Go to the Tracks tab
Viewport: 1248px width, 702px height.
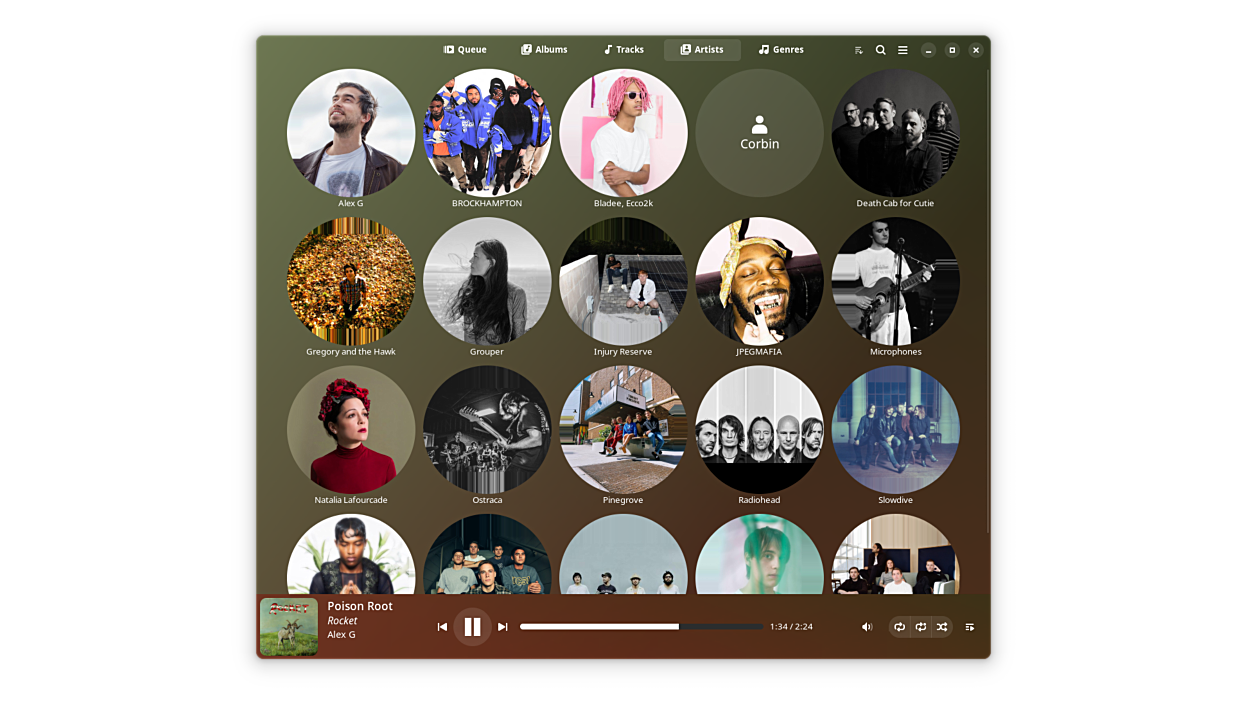(x=624, y=50)
